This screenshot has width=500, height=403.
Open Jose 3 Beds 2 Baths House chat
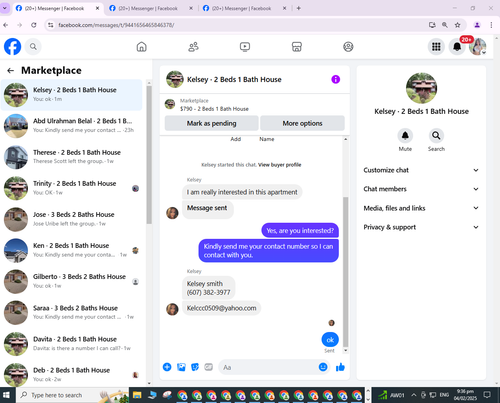coord(71,219)
